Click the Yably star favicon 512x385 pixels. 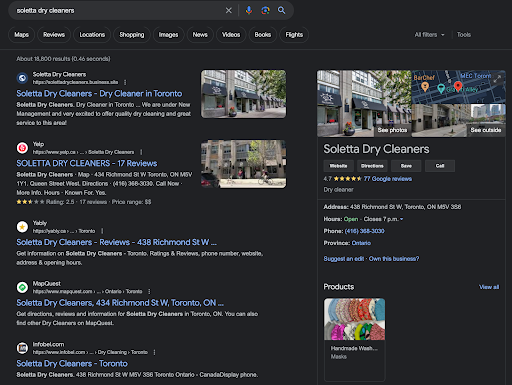[22, 227]
